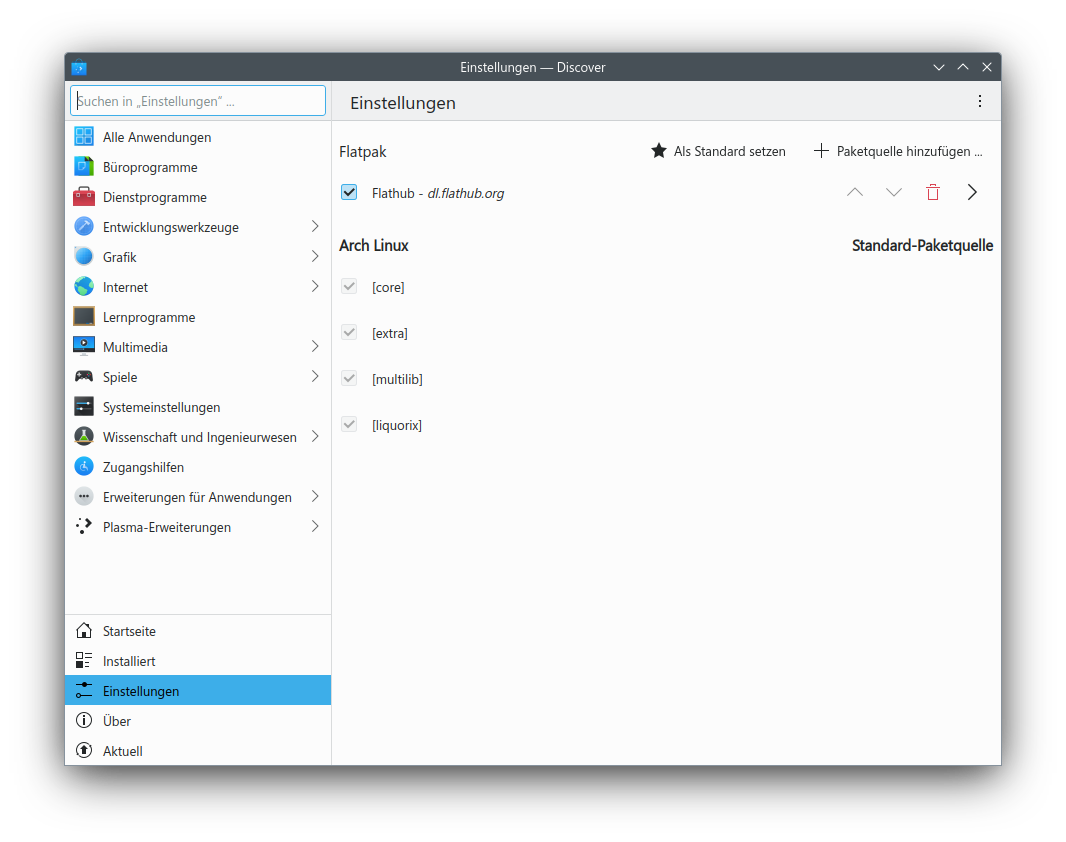Click the Installiert list icon
Viewport: 1066px width, 842px height.
(x=84, y=661)
